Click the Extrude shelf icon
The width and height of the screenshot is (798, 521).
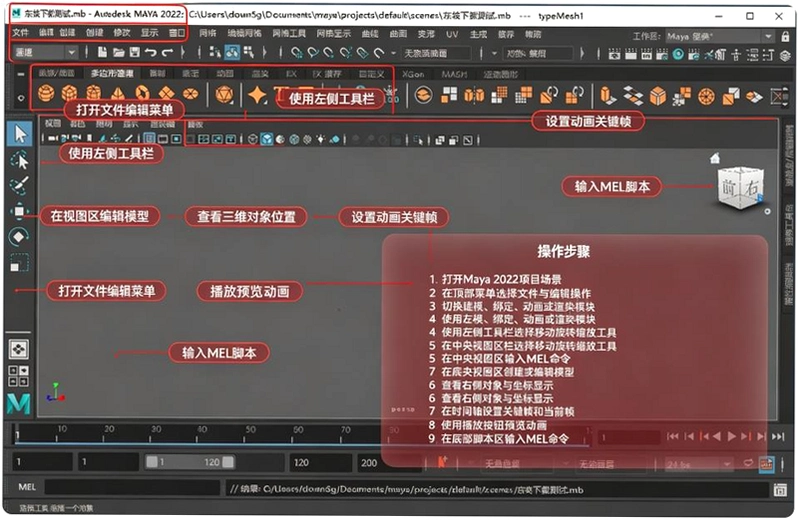[607, 95]
